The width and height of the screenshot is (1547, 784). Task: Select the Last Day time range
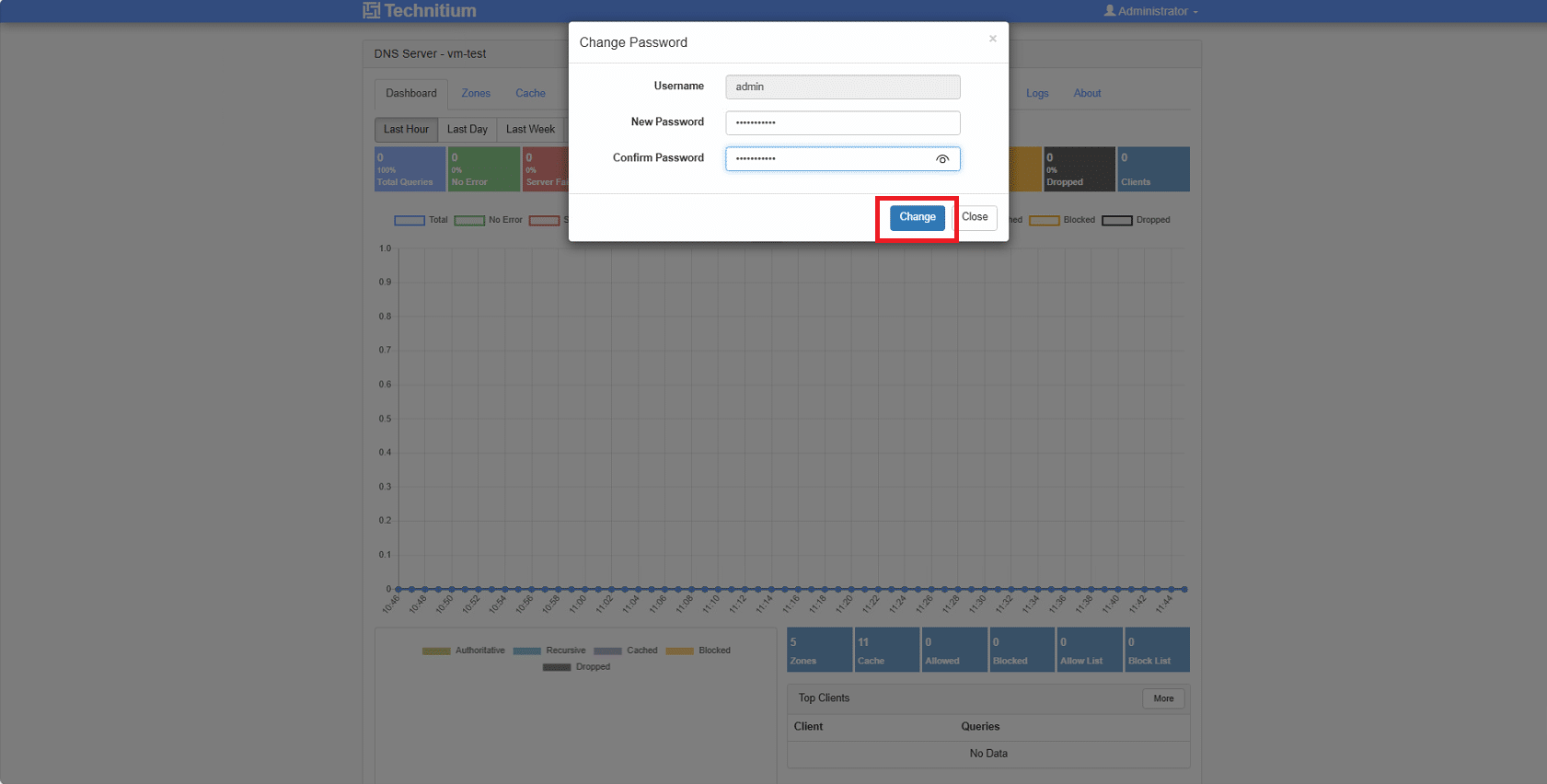tap(468, 130)
